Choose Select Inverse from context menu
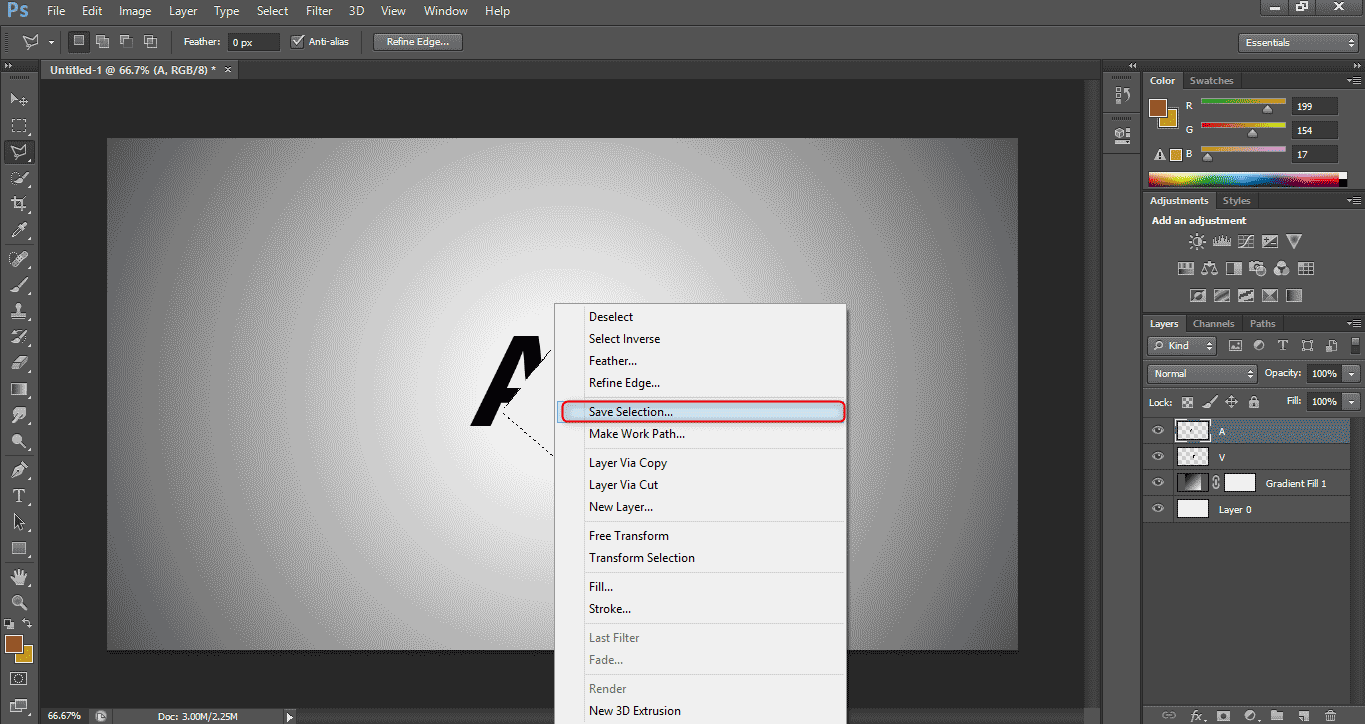The width and height of the screenshot is (1365, 724). click(702, 339)
